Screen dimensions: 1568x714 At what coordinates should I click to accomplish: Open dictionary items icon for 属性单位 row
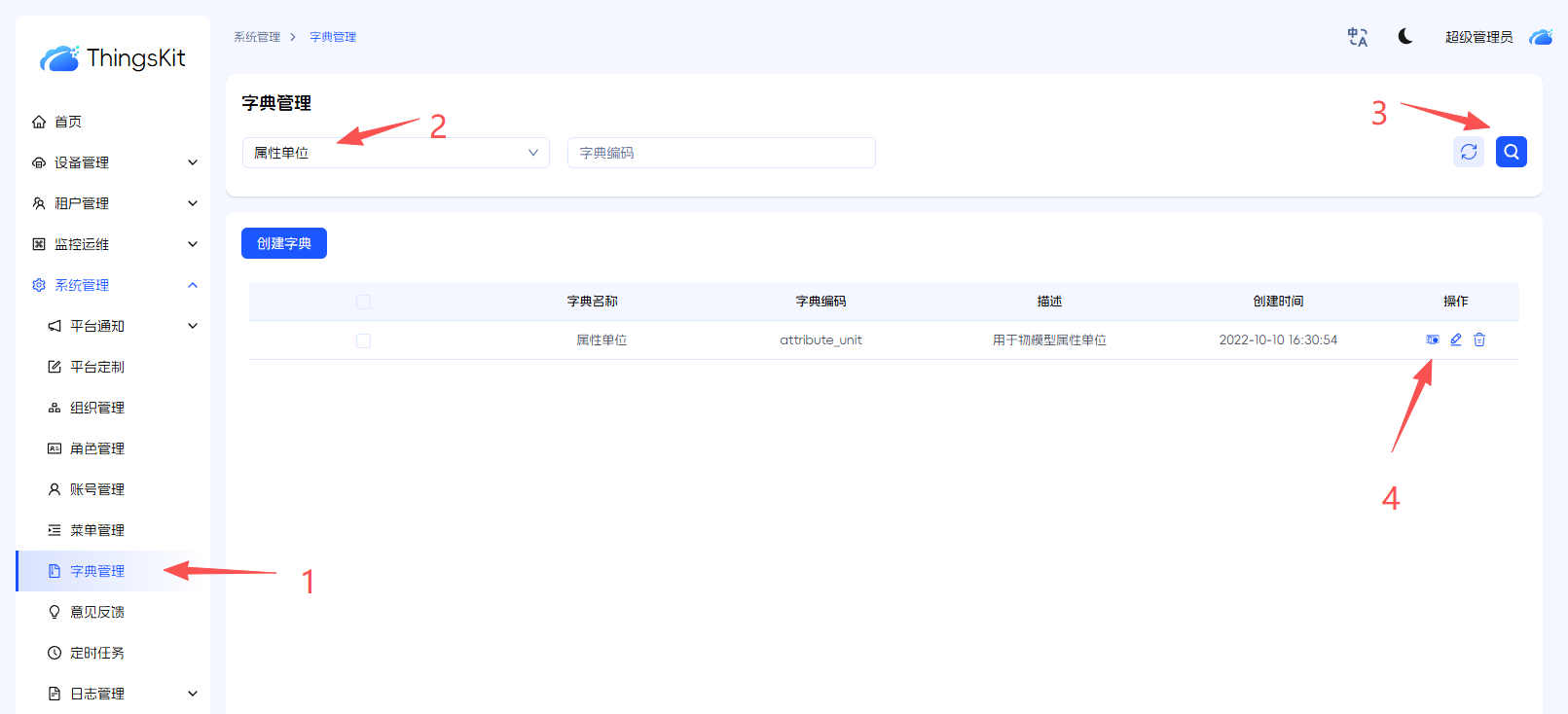[1433, 339]
